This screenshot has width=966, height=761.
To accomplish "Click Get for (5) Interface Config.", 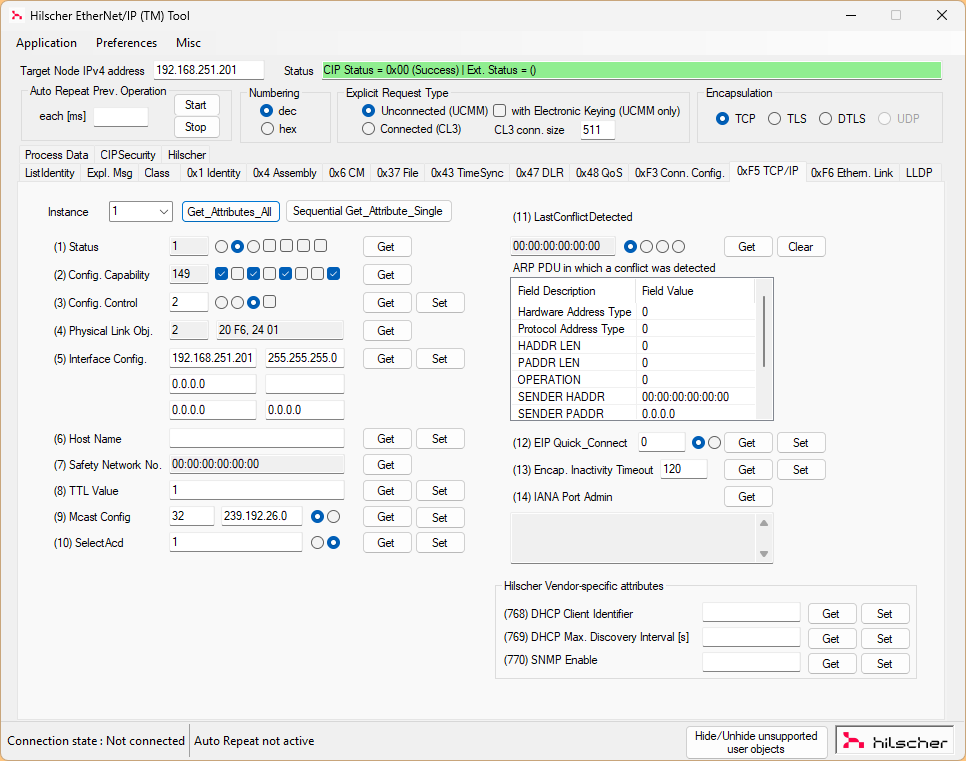I will point(387,359).
